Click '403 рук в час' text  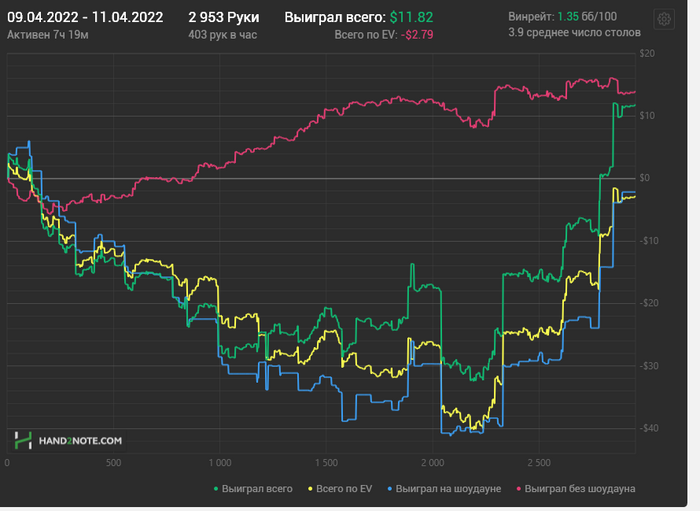point(222,35)
